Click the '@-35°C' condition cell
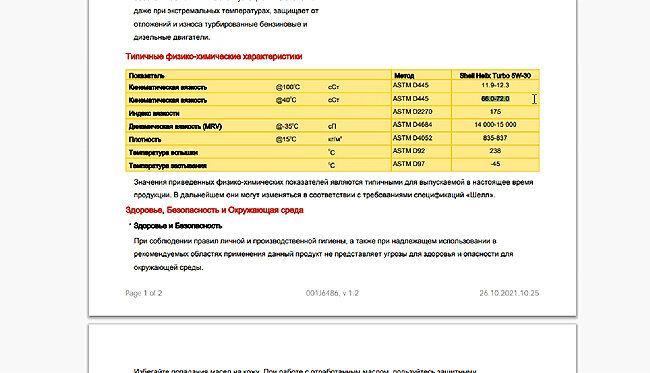This screenshot has height=373, width=650. (x=287, y=126)
